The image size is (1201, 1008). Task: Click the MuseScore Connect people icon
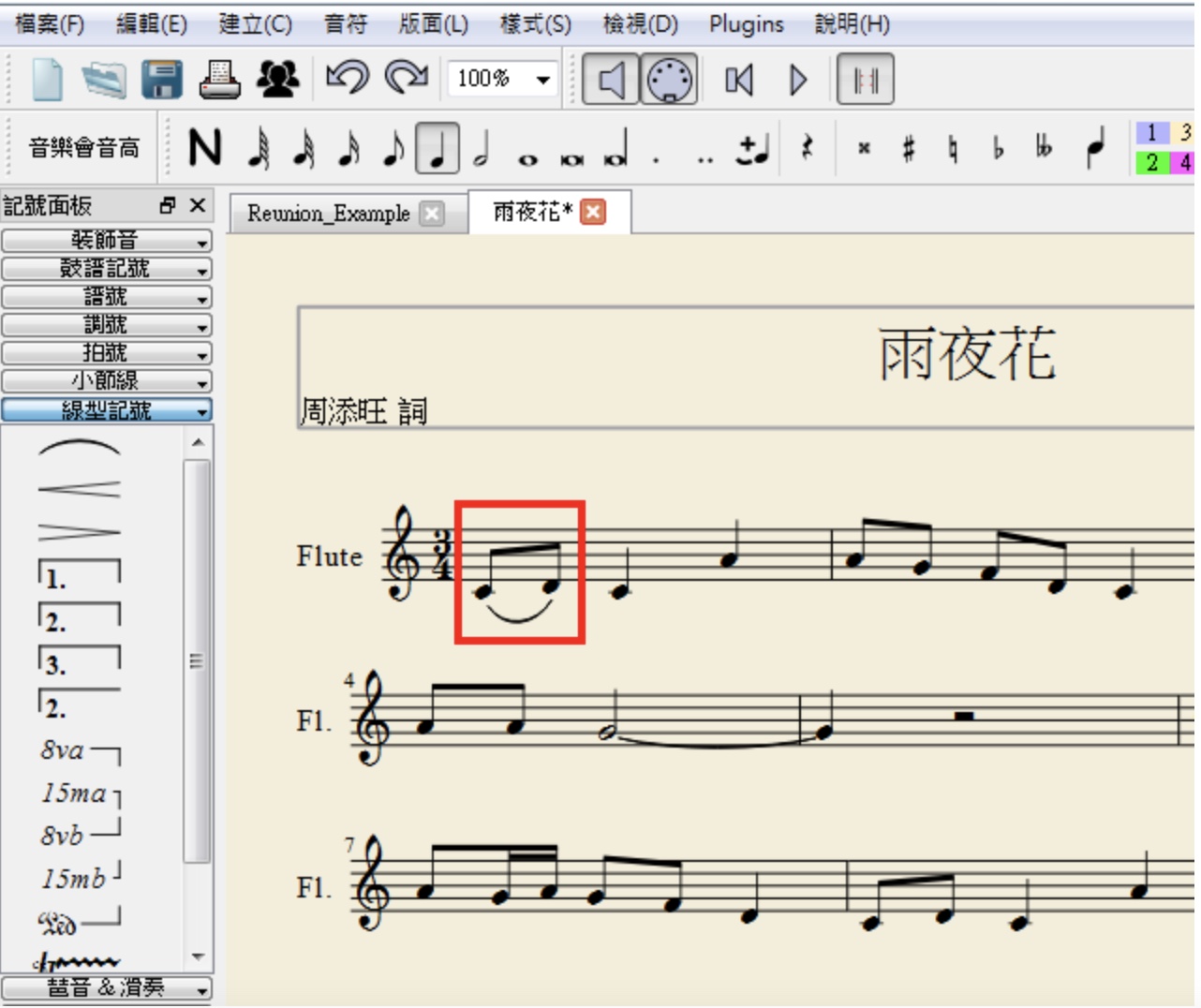(278, 79)
